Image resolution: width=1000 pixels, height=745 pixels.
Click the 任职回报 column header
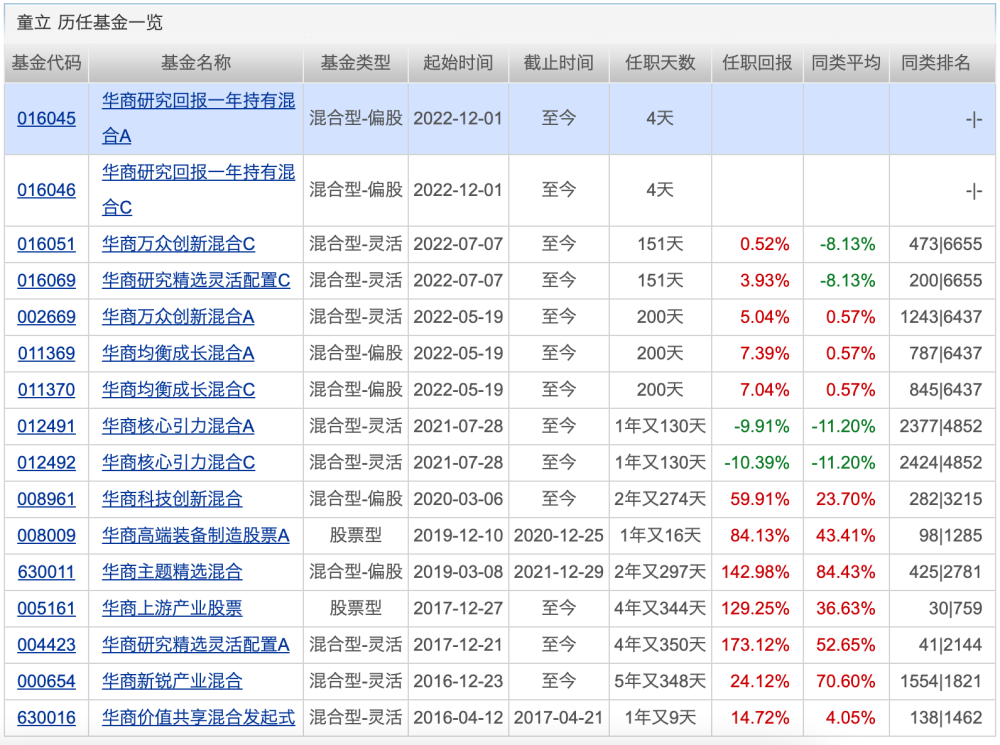757,63
